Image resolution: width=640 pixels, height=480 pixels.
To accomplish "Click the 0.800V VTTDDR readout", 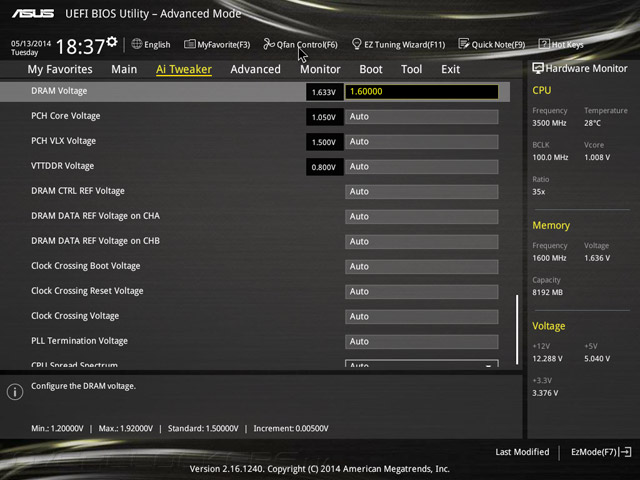I will point(324,167).
